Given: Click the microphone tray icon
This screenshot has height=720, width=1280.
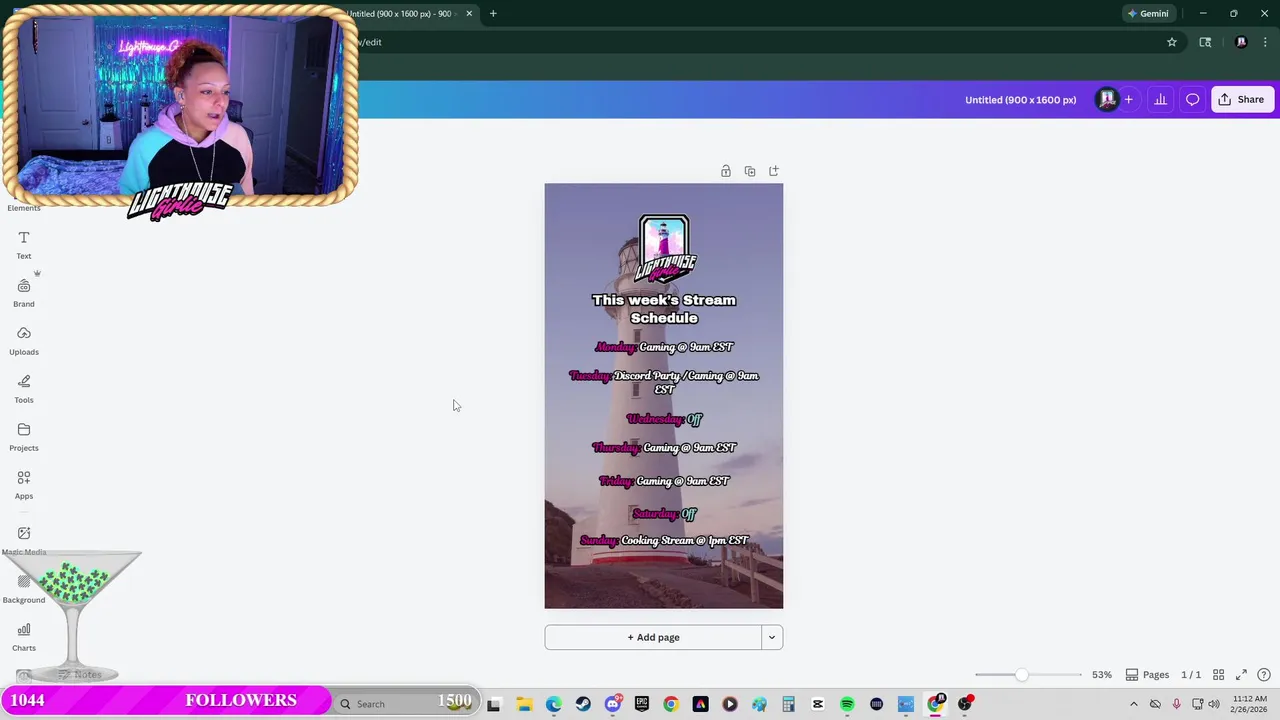Looking at the screenshot, I should click(1176, 704).
